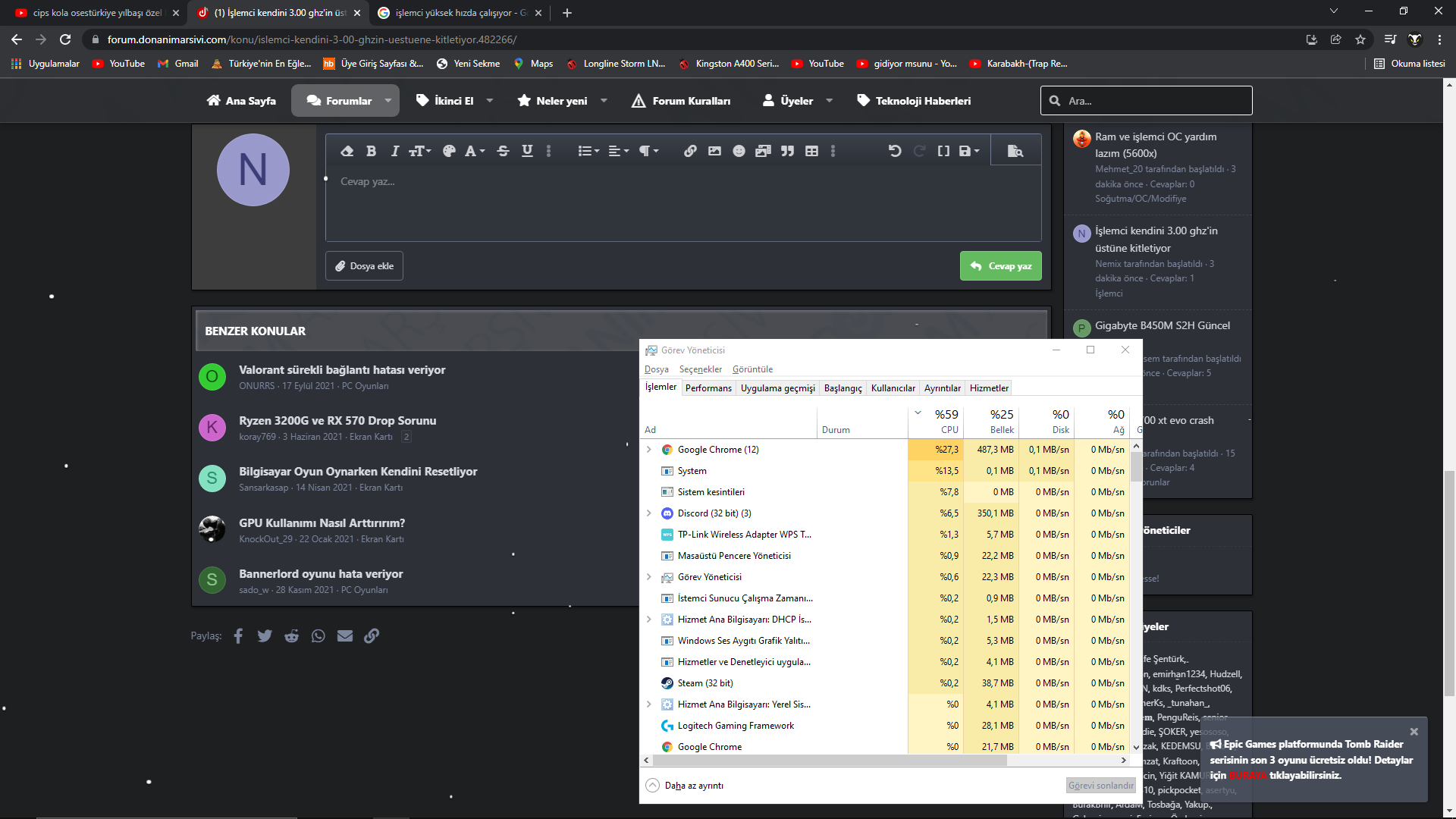Viewport: 1456px width, 819px height.
Task: Open Forum Kuralları page
Action: pos(680,101)
